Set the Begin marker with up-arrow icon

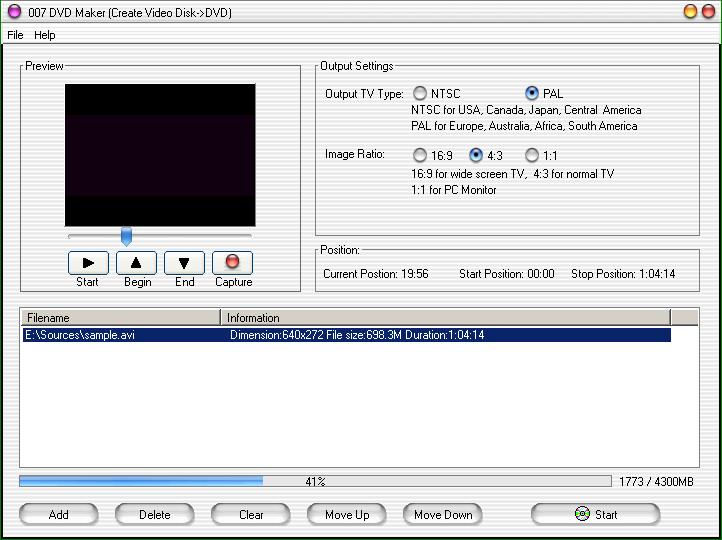(136, 263)
